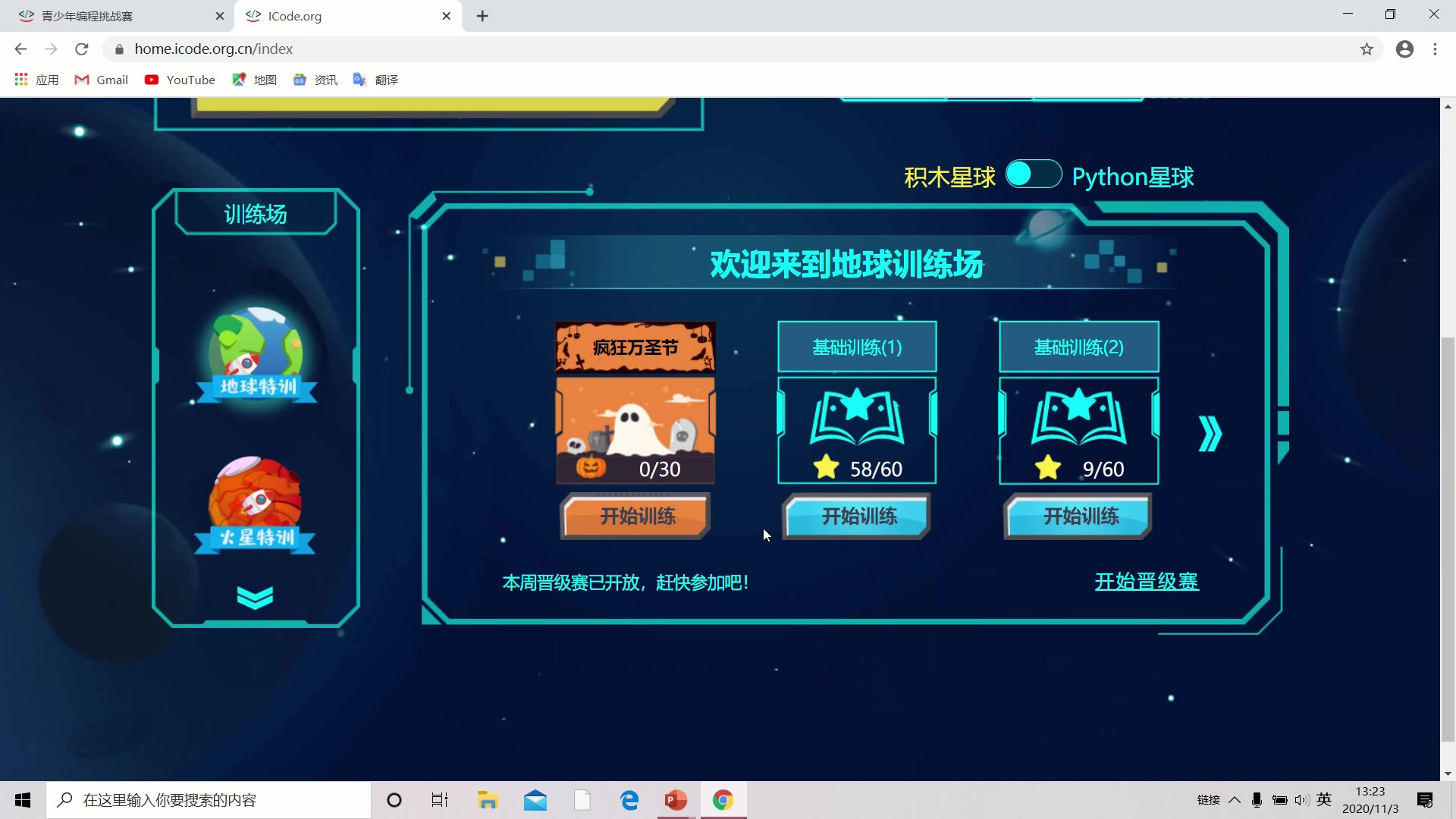The width and height of the screenshot is (1456, 819).
Task: Open the YouTube bookmark
Action: point(180,80)
